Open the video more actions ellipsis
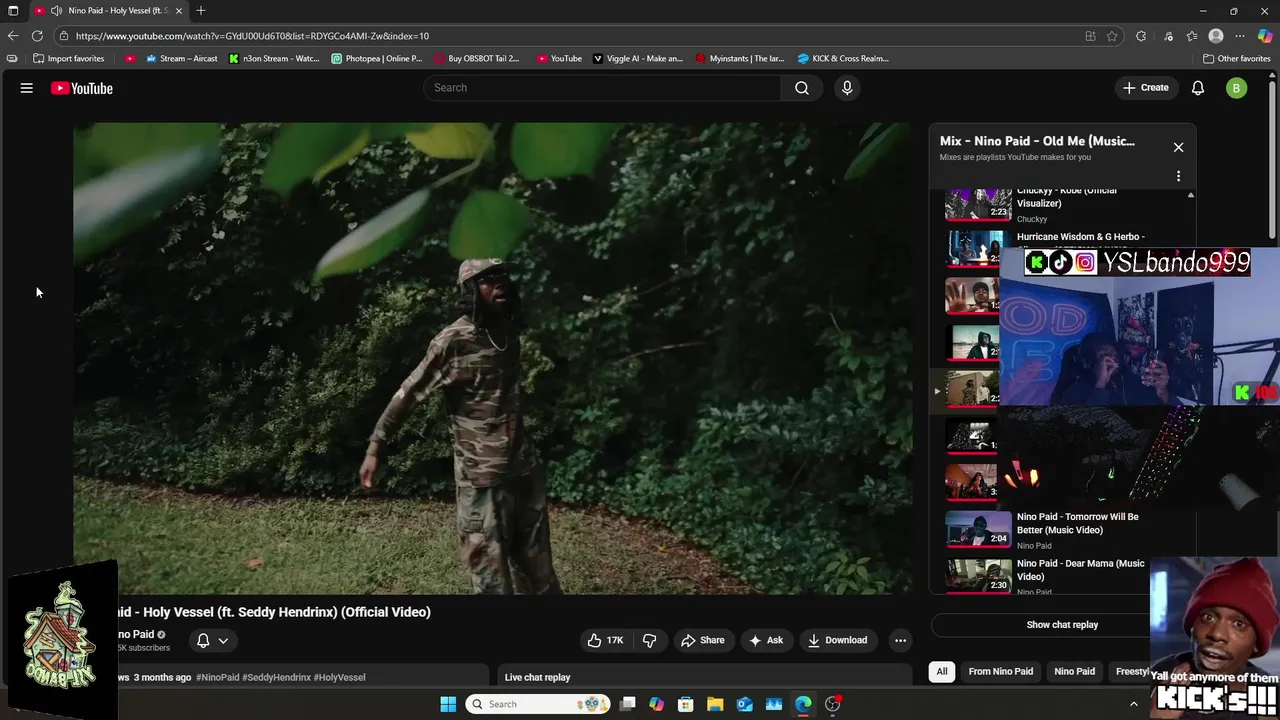1280x720 pixels. pos(900,640)
